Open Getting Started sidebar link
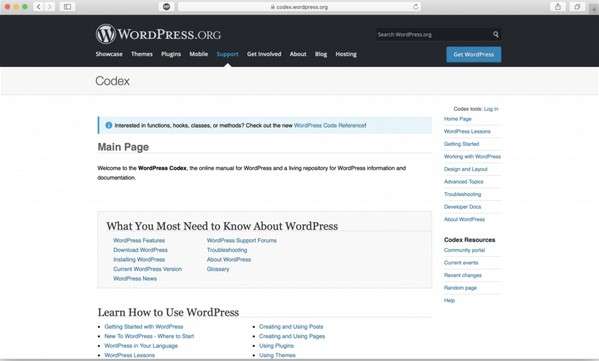 [461, 144]
